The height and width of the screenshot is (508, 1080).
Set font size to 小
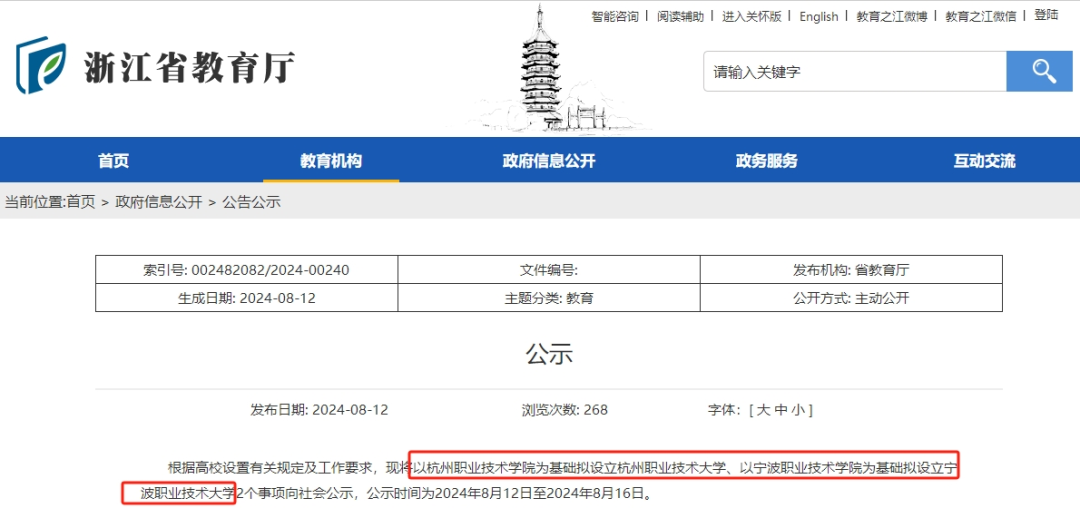(x=798, y=410)
